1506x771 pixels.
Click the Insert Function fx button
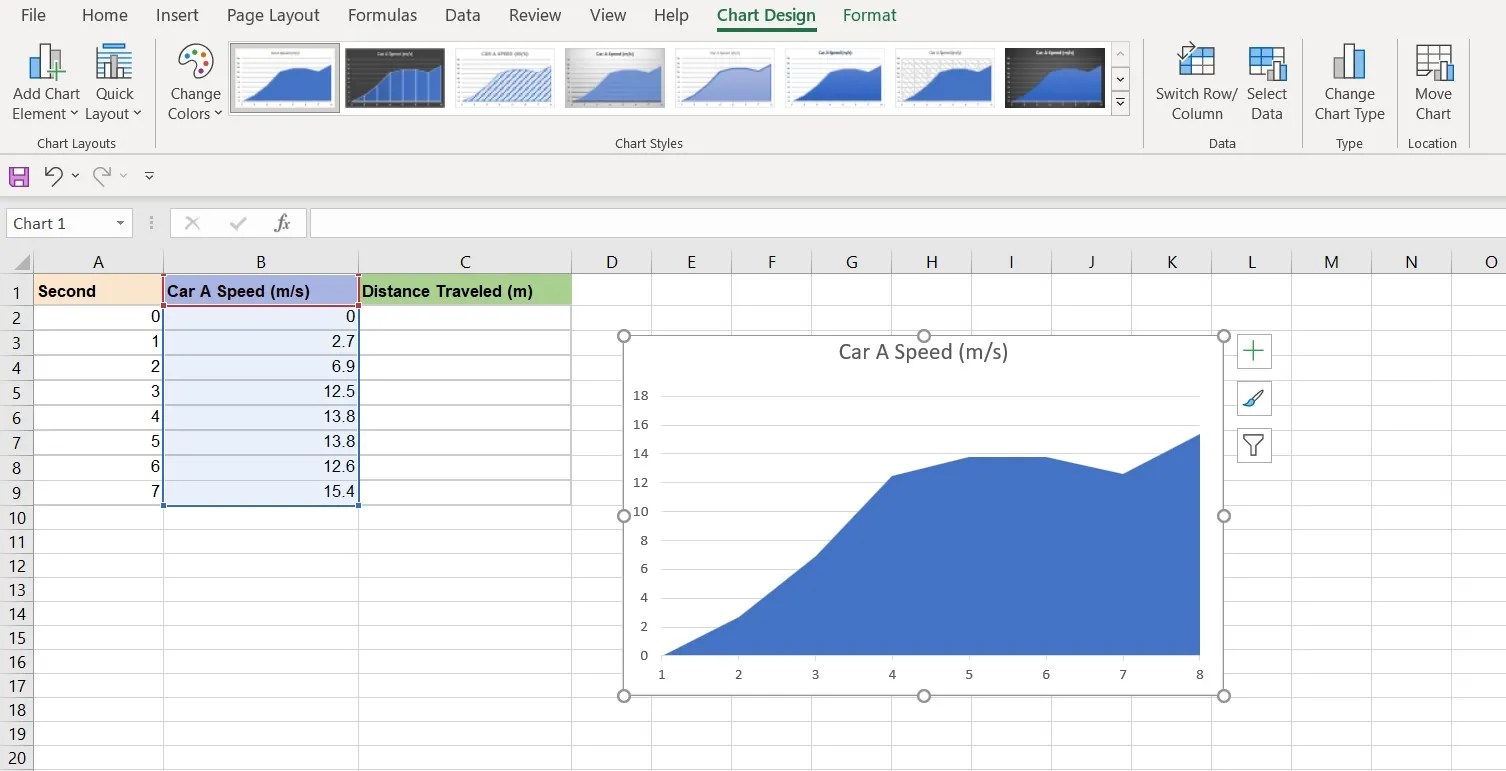(281, 223)
